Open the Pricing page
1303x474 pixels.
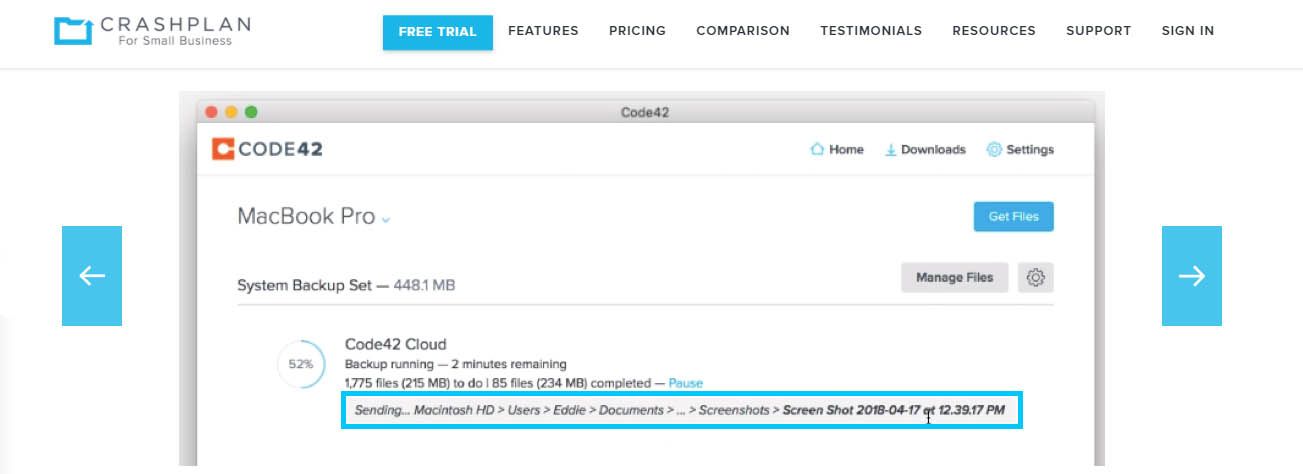tap(637, 31)
